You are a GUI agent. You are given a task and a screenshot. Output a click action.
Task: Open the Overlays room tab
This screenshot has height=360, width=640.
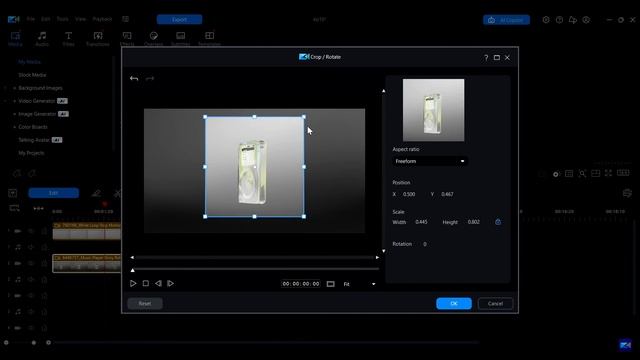[x=153, y=39]
